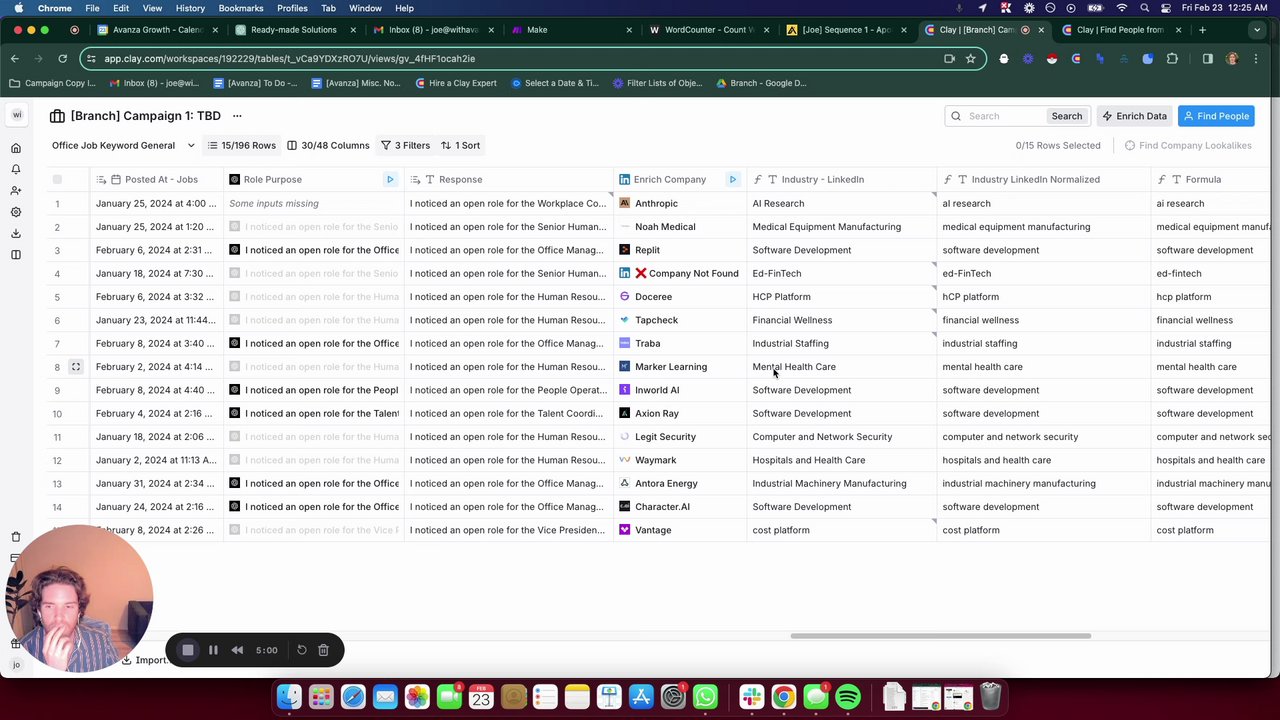Image resolution: width=1280 pixels, height=720 pixels.
Task: Open the 15/196 Rows selector
Action: (241, 145)
